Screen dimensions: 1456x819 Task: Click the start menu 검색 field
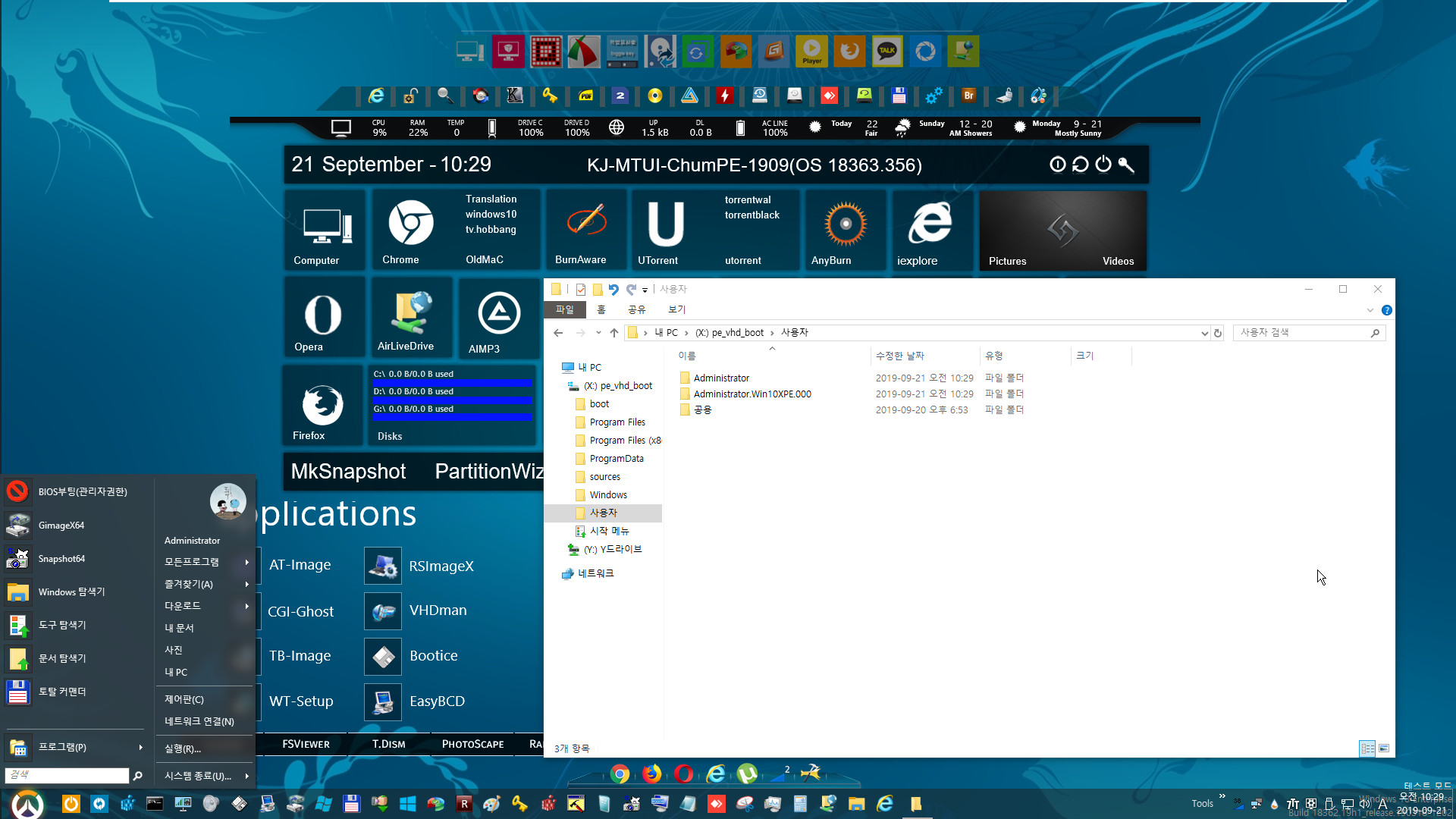pyautogui.click(x=67, y=775)
